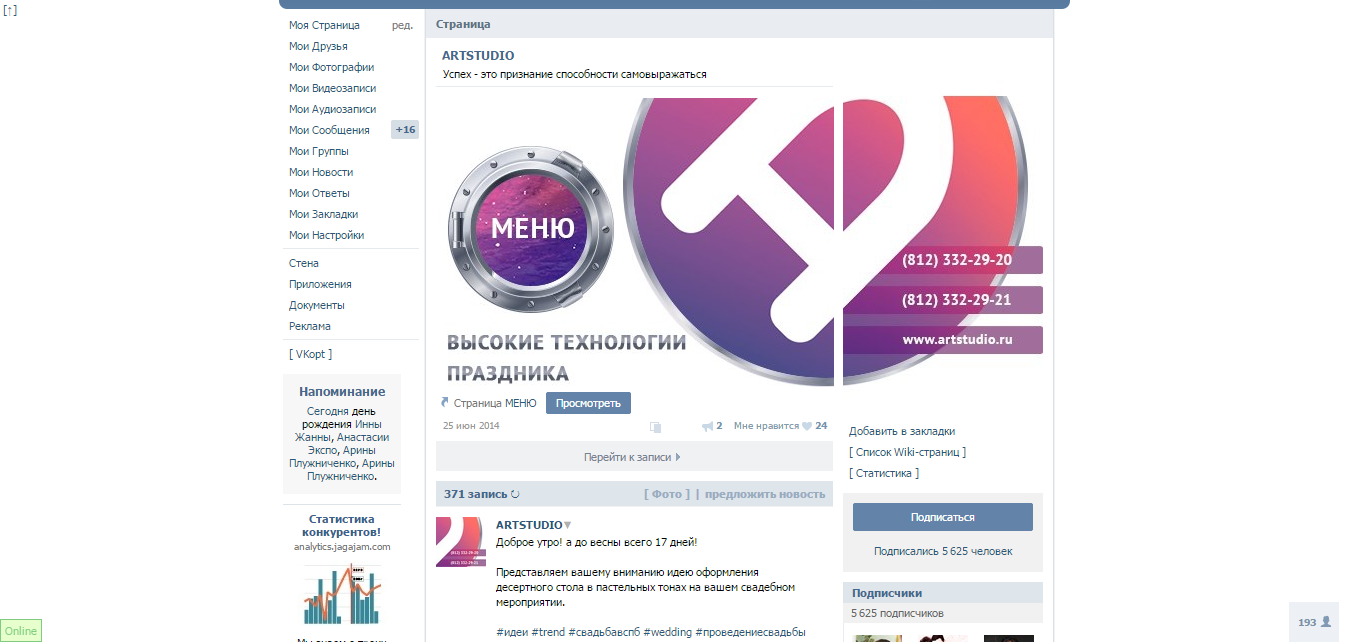1349x644 pixels.
Task: Open Мои Закладки
Action: (x=323, y=214)
